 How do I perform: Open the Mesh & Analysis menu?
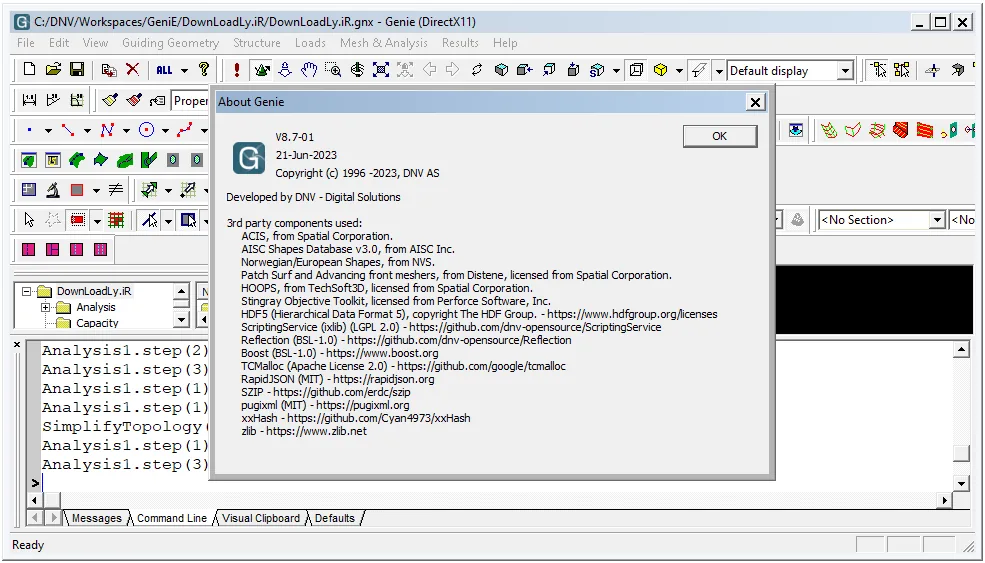tap(383, 43)
